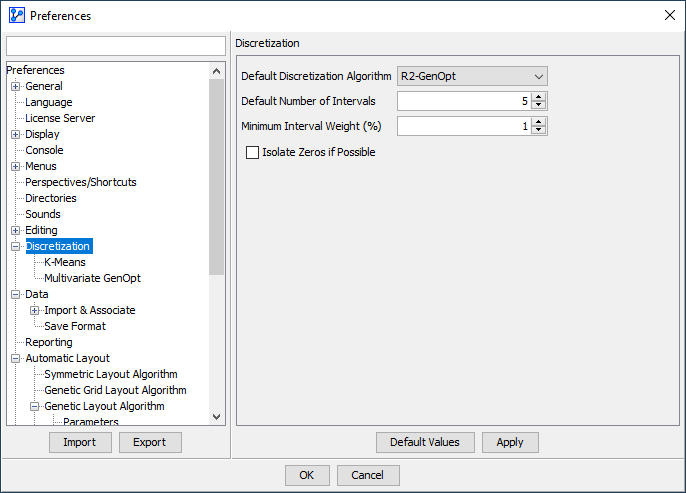
Task: Open Console preferences
Action: coord(44,150)
